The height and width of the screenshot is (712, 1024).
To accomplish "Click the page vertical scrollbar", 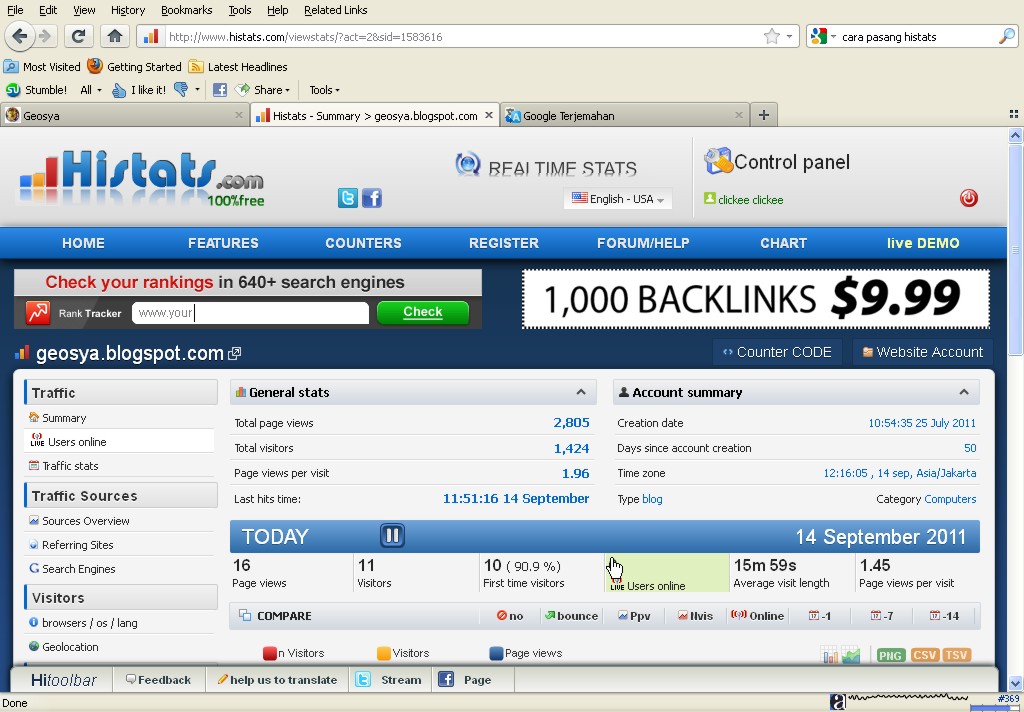I will 1015,248.
